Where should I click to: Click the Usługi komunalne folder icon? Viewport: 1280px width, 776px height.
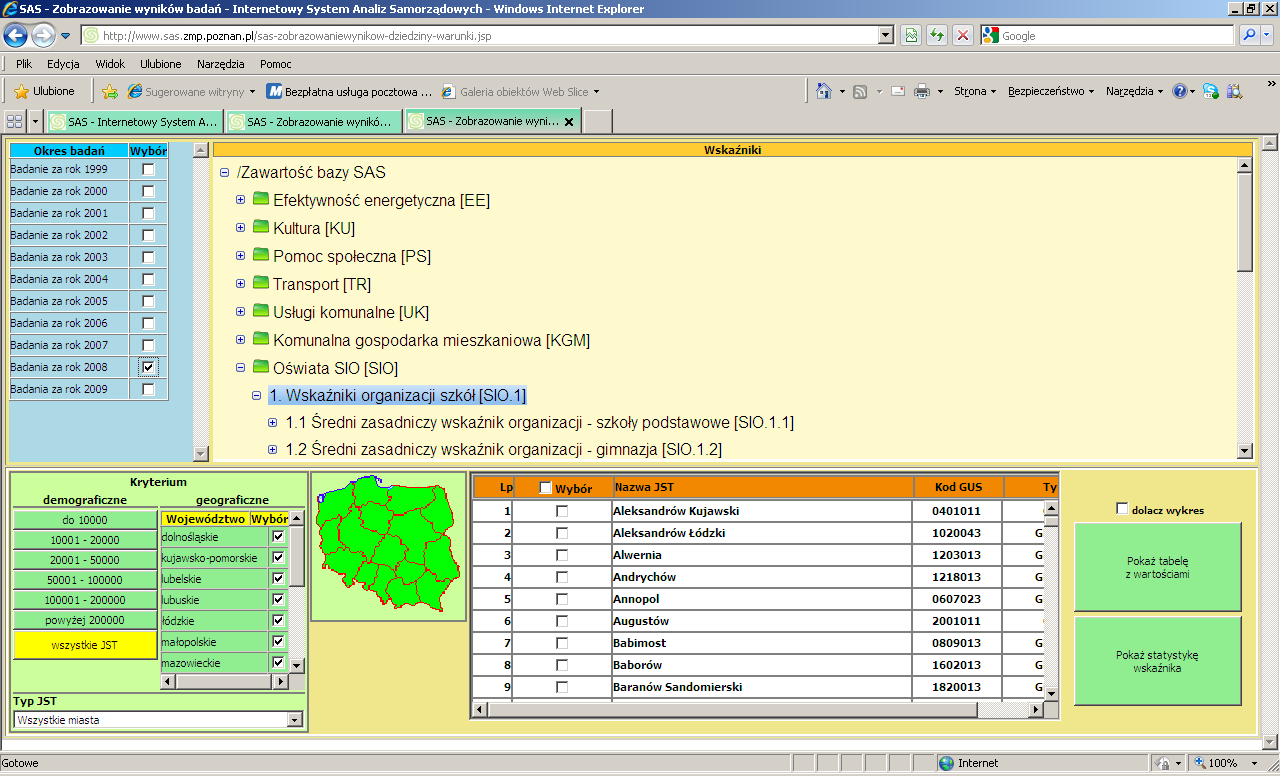(x=261, y=311)
